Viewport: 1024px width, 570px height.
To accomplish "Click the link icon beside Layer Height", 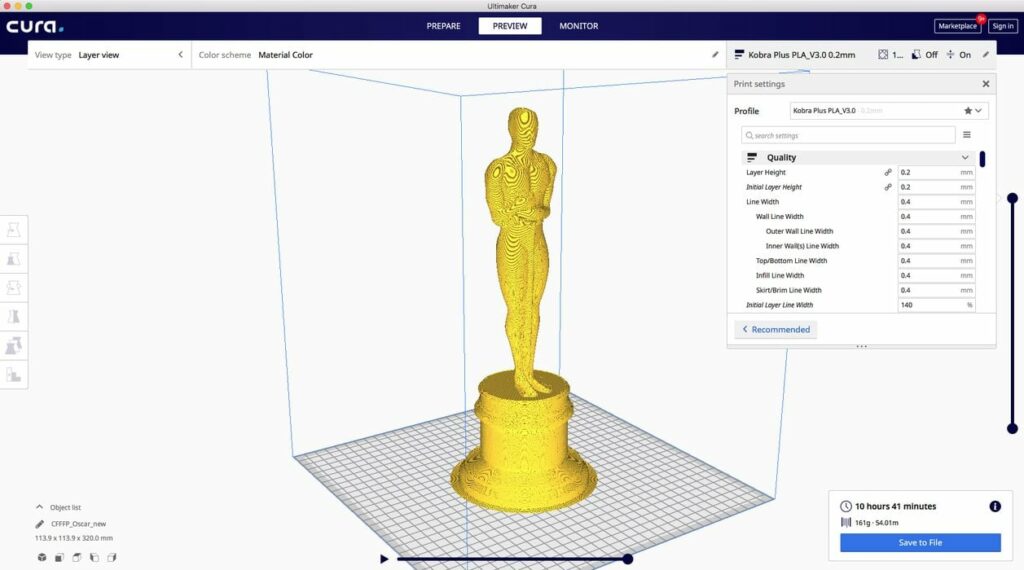I will [x=888, y=173].
